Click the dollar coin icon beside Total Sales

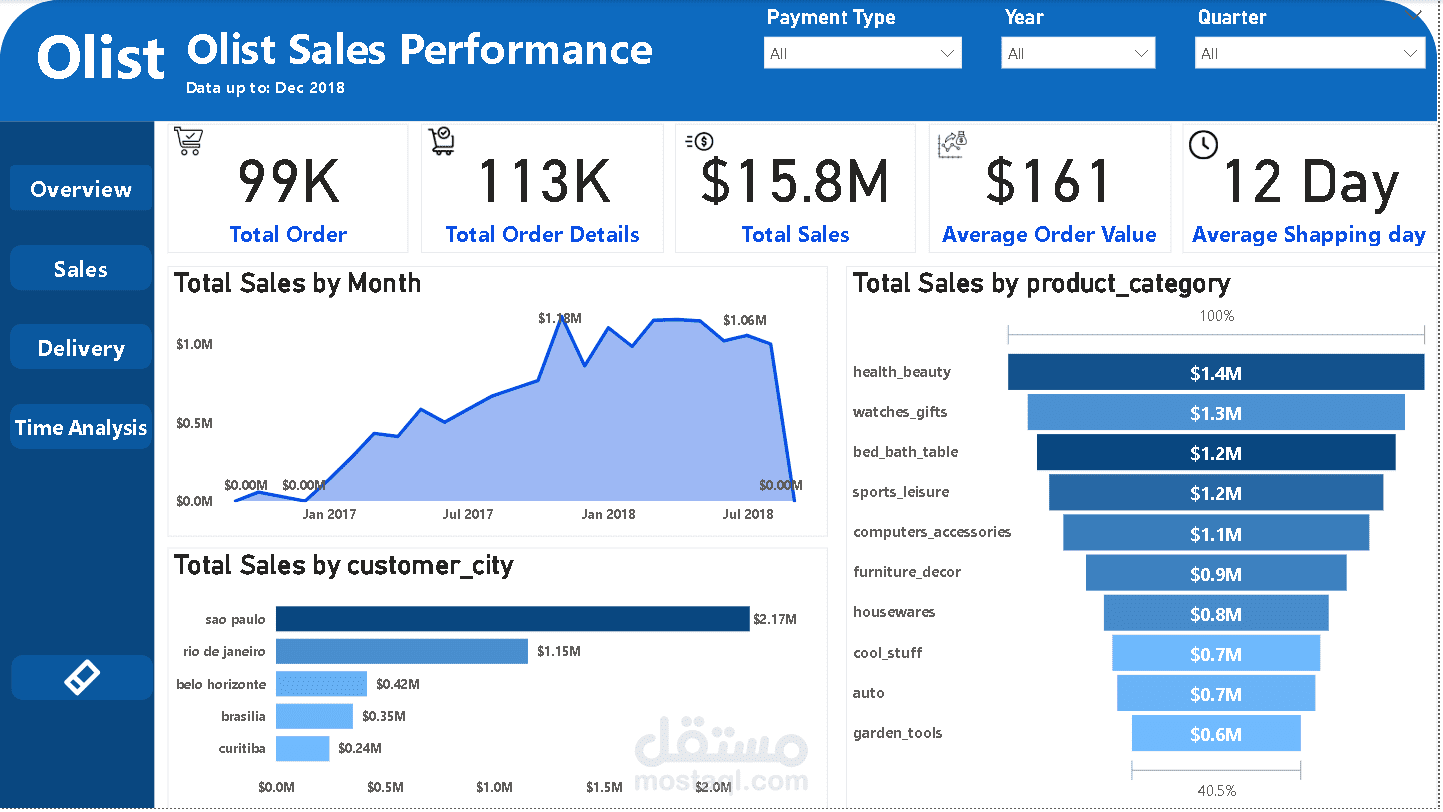click(x=699, y=142)
